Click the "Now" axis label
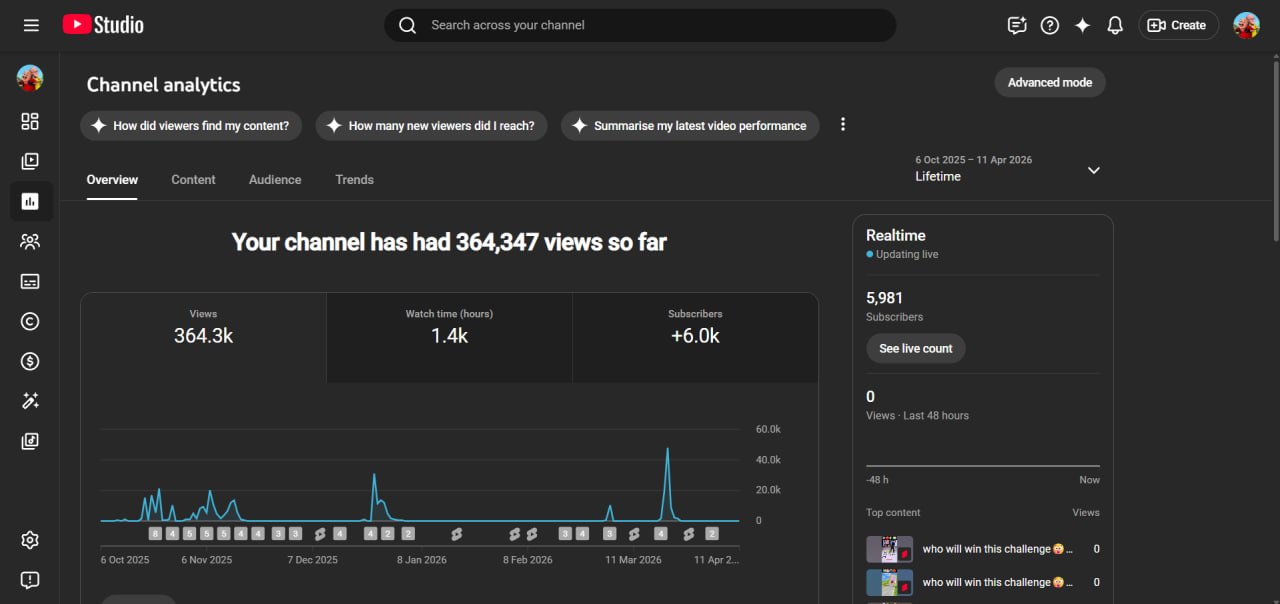 coord(1089,480)
